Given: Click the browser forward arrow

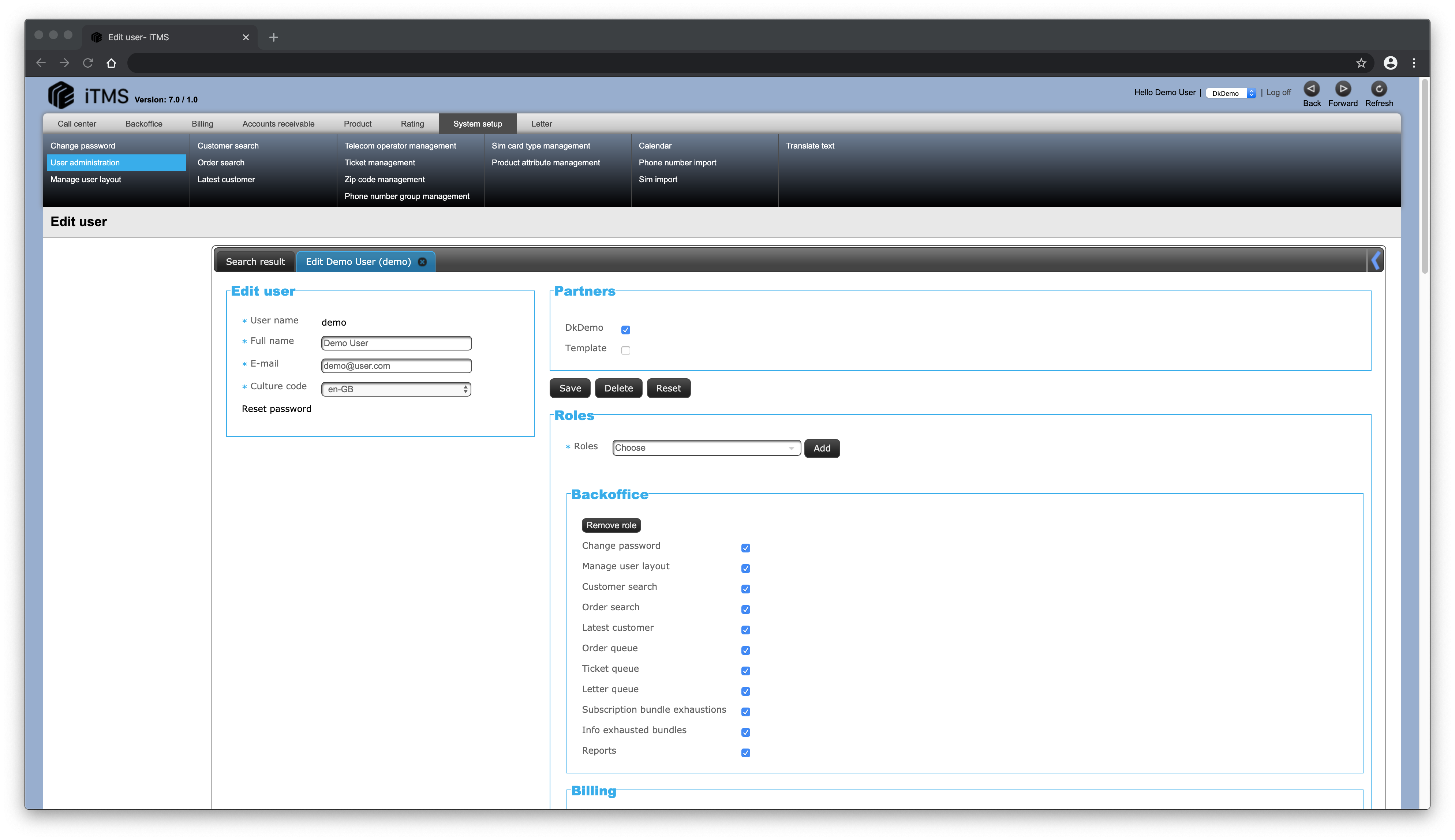Looking at the screenshot, I should (64, 63).
